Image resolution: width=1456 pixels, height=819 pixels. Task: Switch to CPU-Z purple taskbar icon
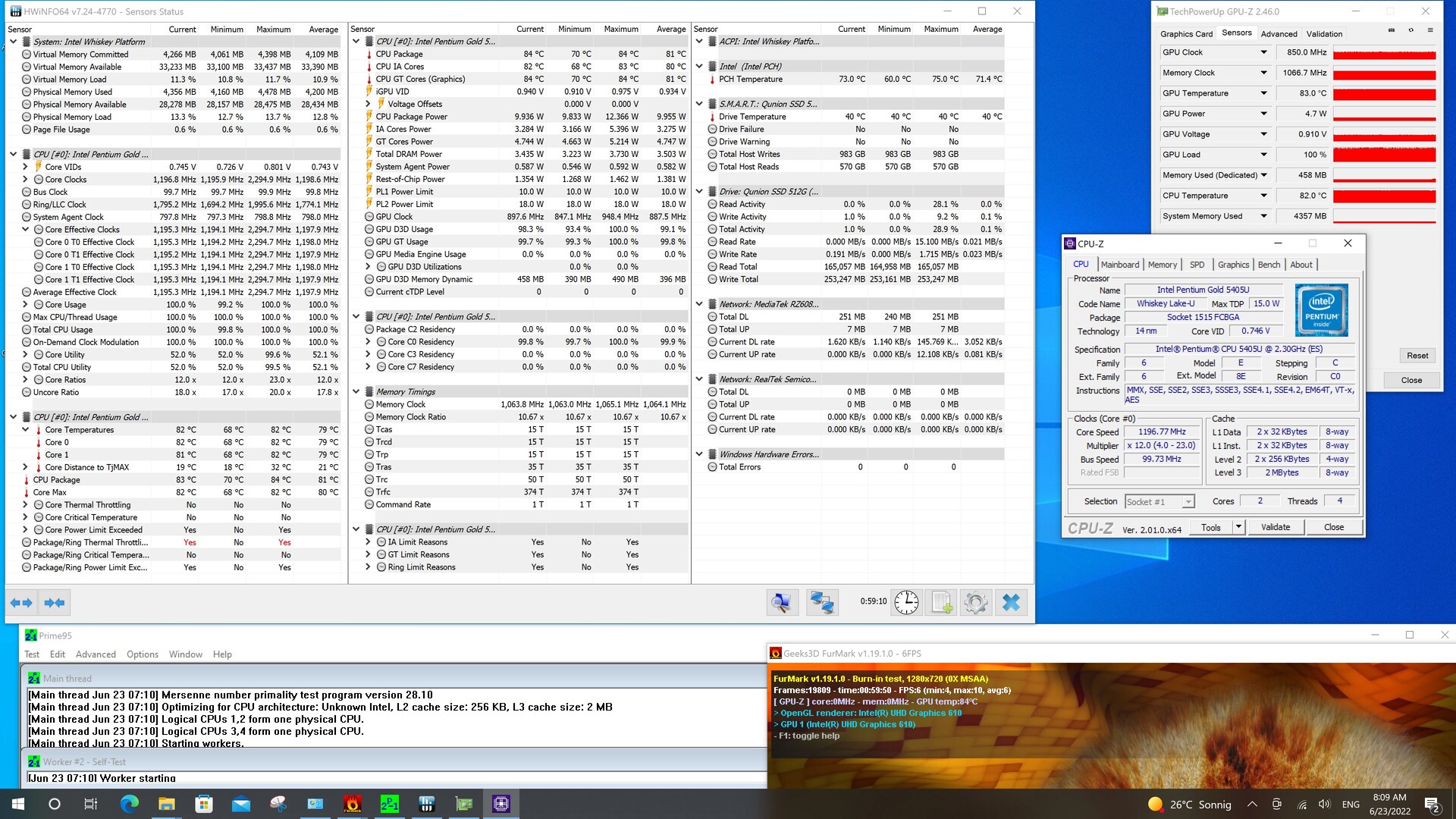pos(501,804)
